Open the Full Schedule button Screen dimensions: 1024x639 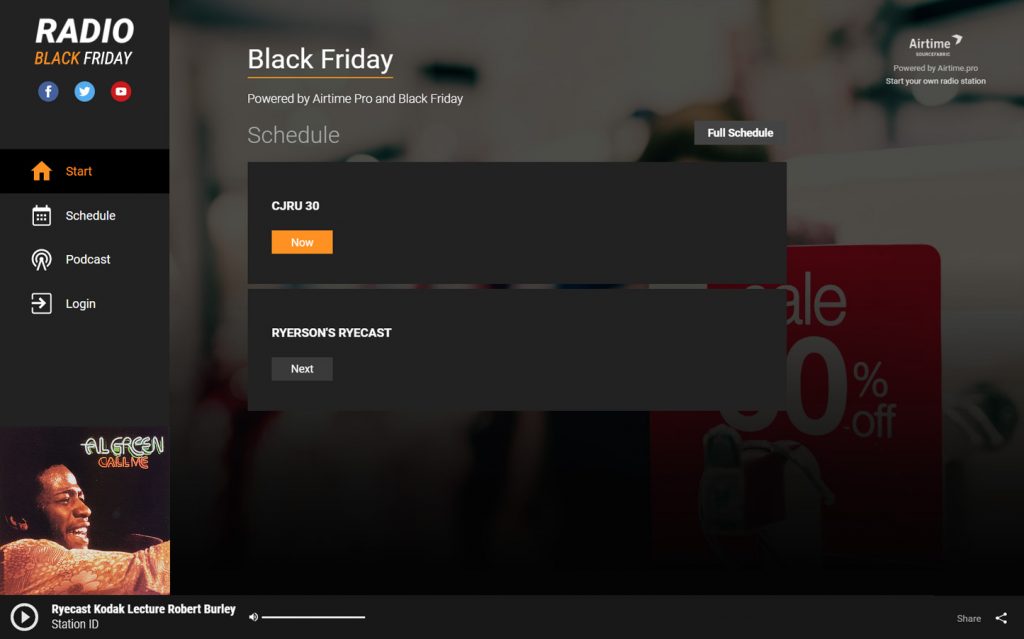[740, 133]
